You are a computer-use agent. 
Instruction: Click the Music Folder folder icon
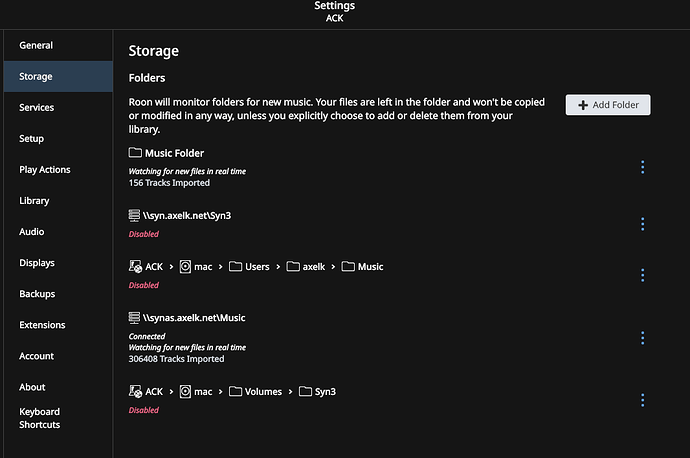135,153
